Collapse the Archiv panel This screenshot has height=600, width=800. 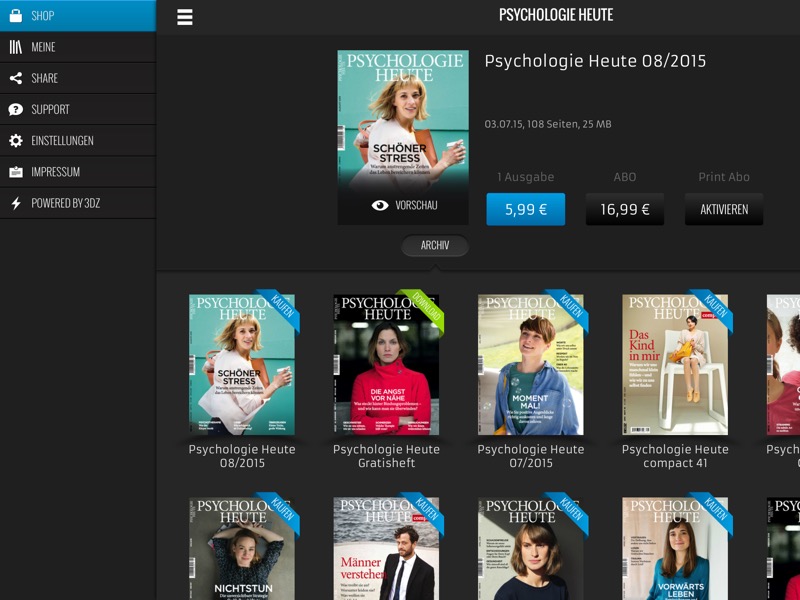tap(435, 245)
